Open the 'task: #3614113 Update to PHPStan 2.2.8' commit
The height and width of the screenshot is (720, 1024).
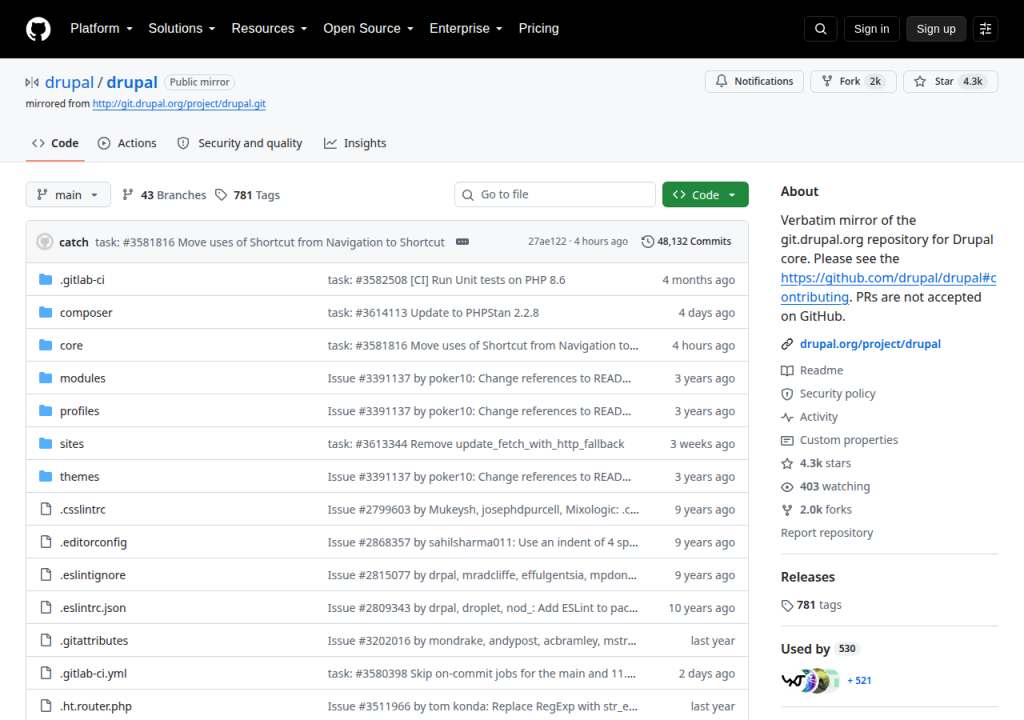coord(433,312)
